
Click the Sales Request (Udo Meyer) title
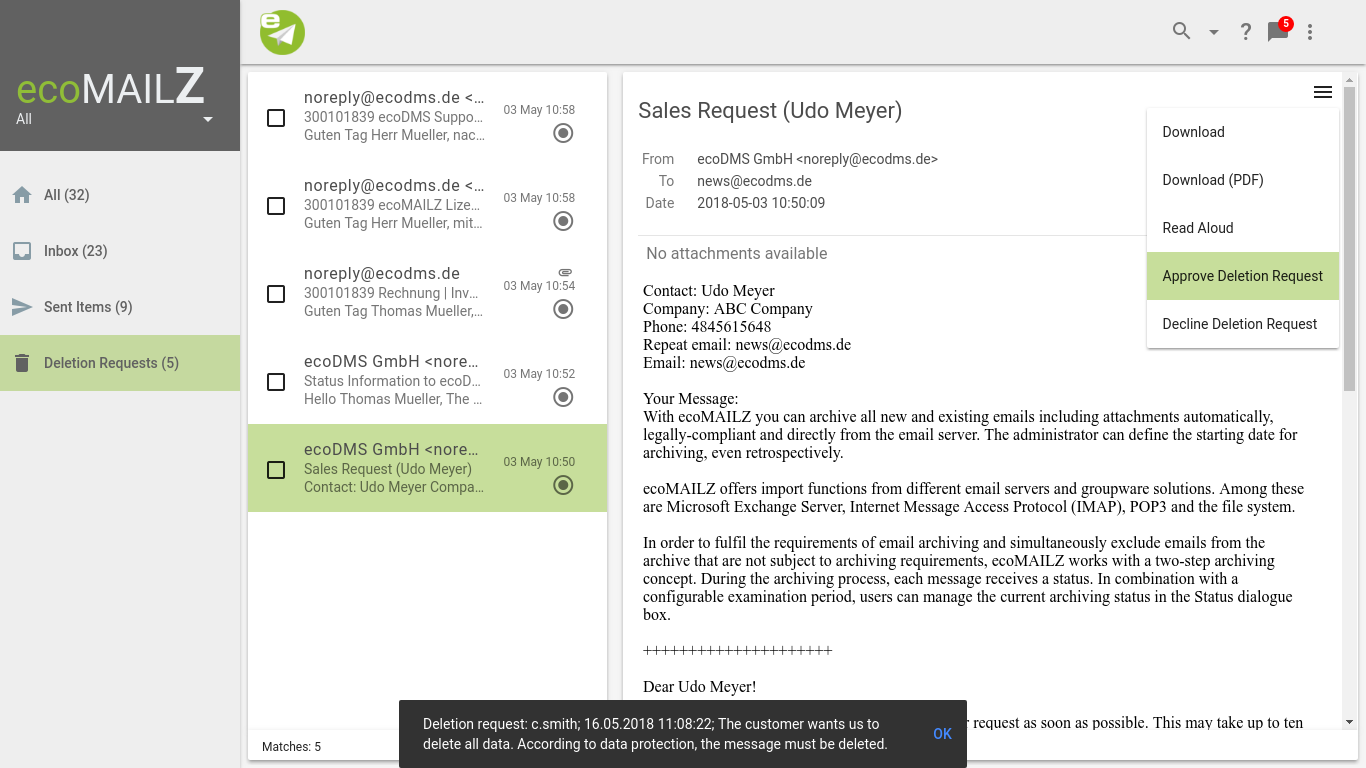[x=770, y=110]
